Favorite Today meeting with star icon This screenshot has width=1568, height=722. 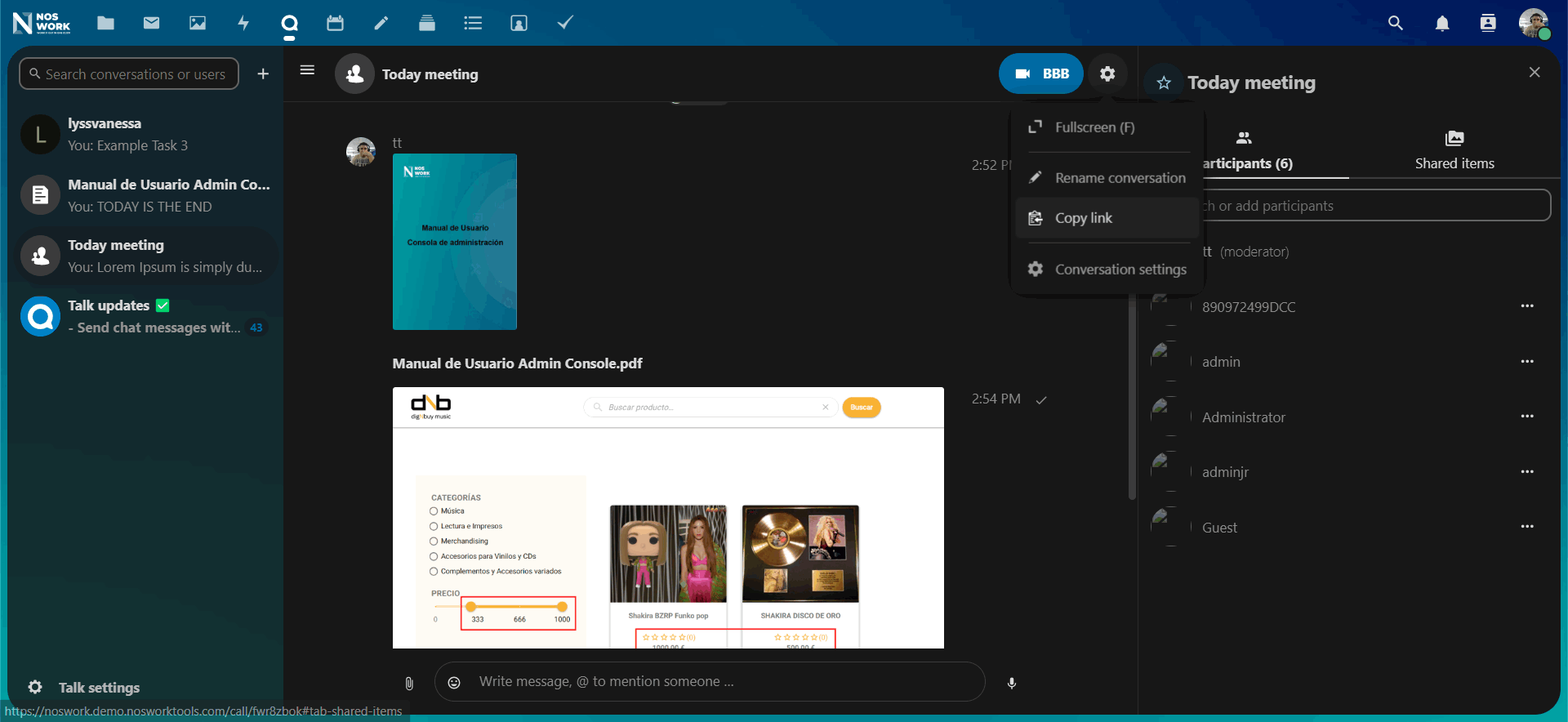click(1164, 83)
